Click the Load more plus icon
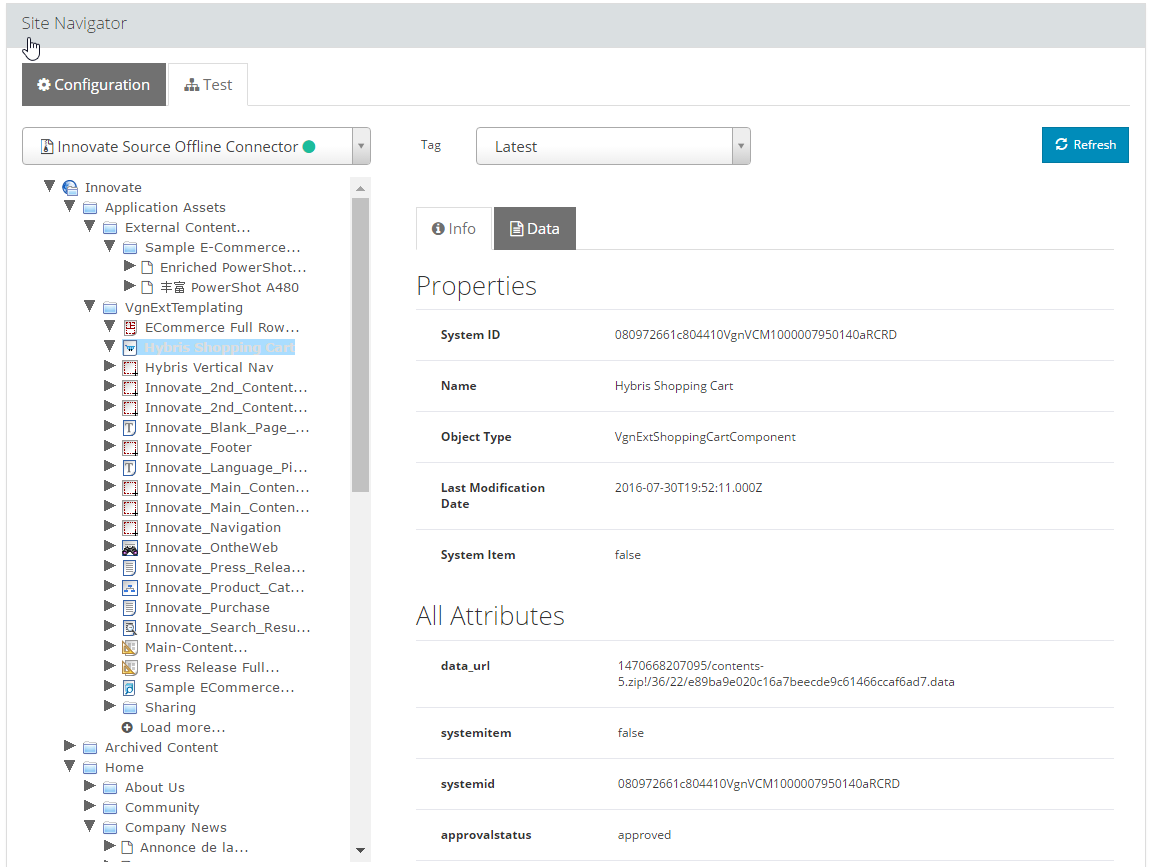 [x=127, y=727]
